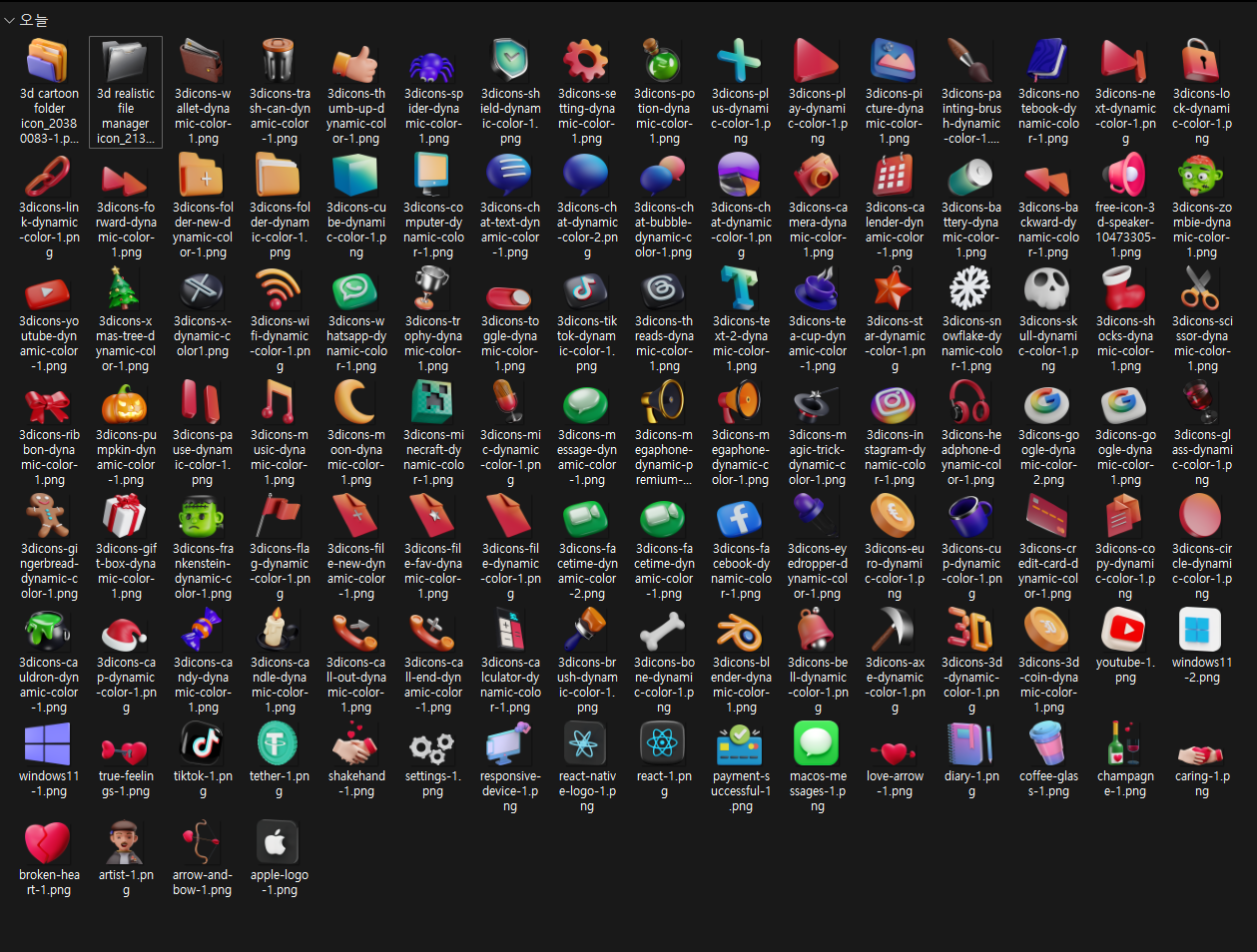The width and height of the screenshot is (1257, 952).
Task: Select the axe 3dicons file
Action: [x=895, y=661]
